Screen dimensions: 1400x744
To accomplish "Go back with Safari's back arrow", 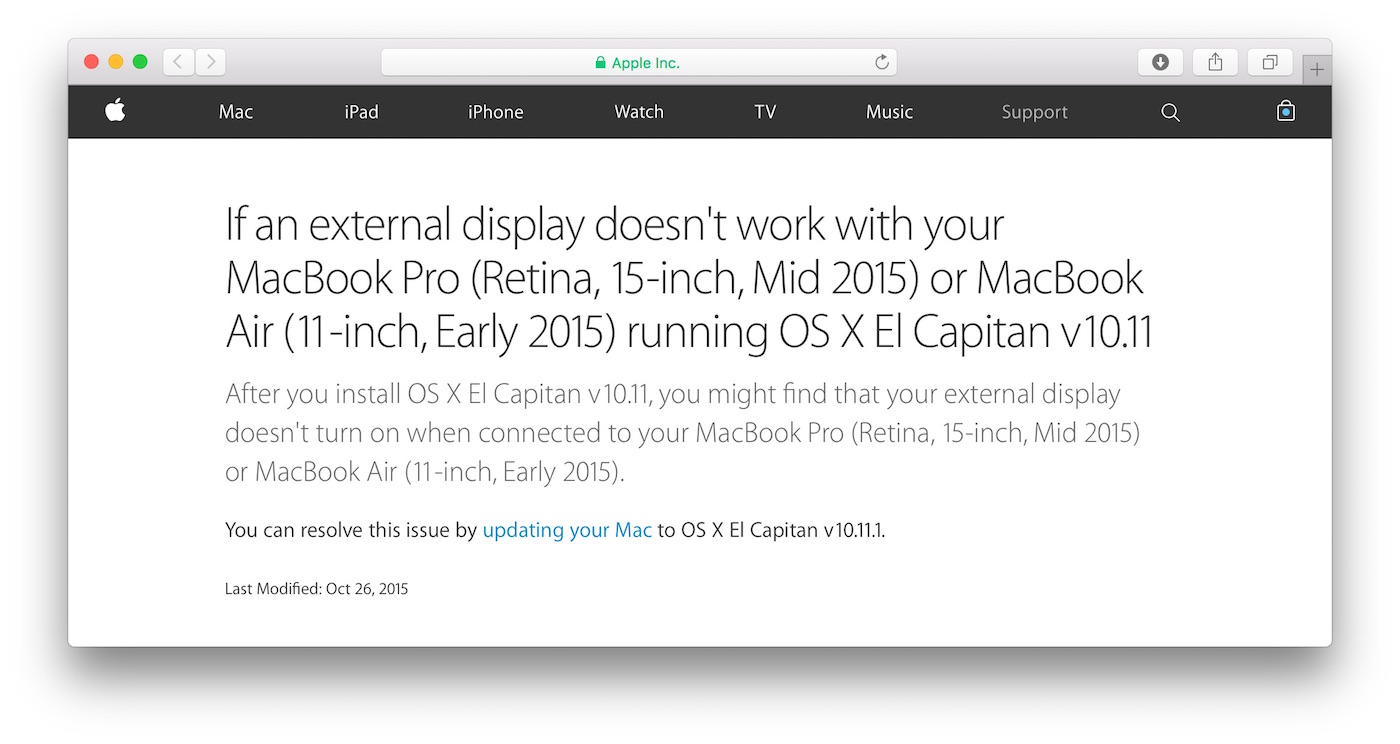I will [178, 62].
